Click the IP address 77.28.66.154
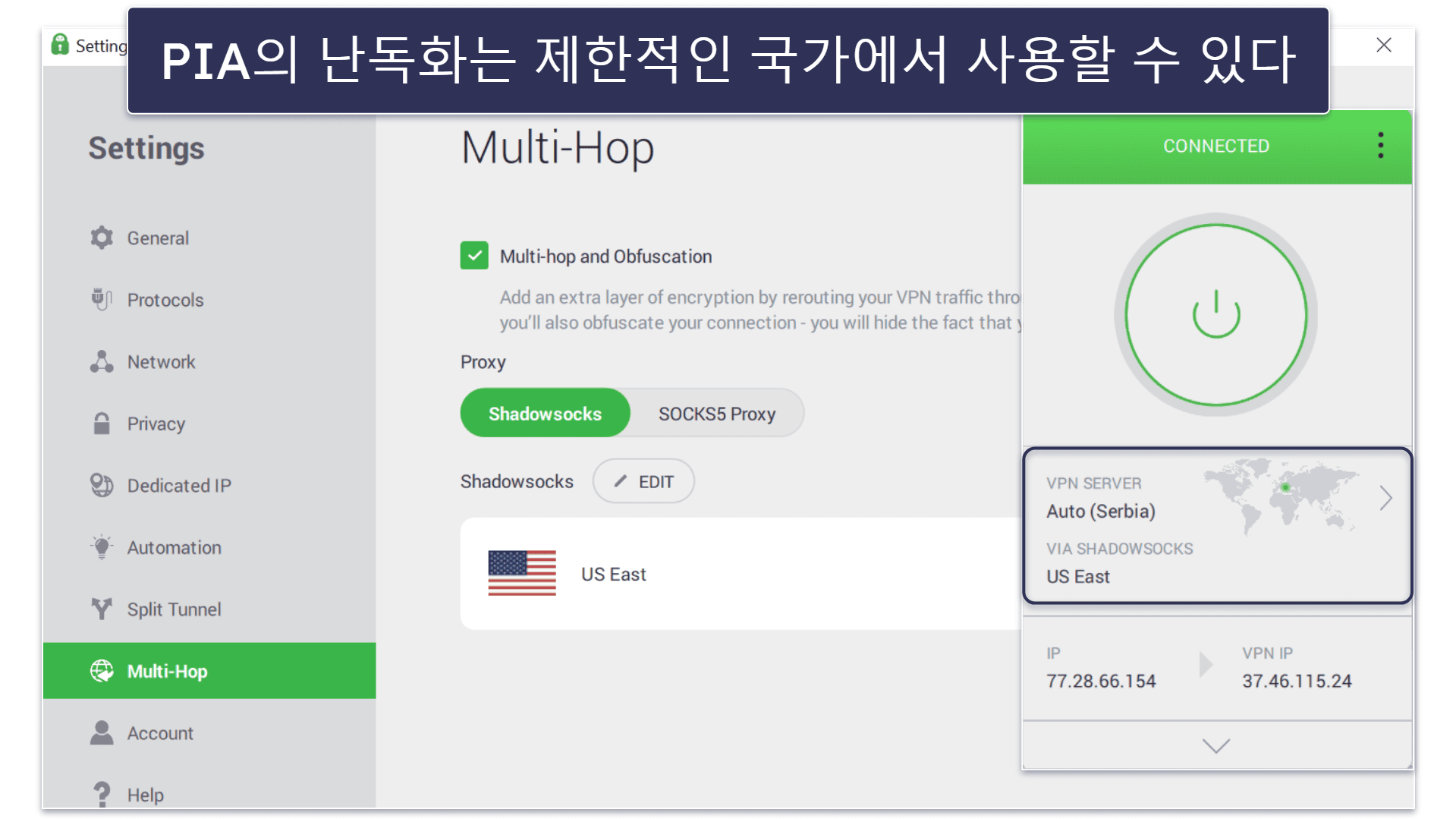This screenshot has height=819, width=1456. [1101, 681]
